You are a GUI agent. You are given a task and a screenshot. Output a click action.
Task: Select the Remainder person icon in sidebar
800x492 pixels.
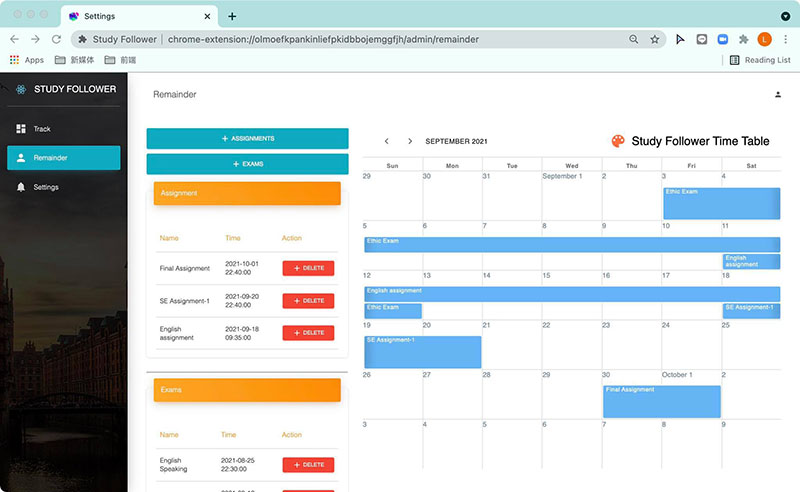(21, 158)
